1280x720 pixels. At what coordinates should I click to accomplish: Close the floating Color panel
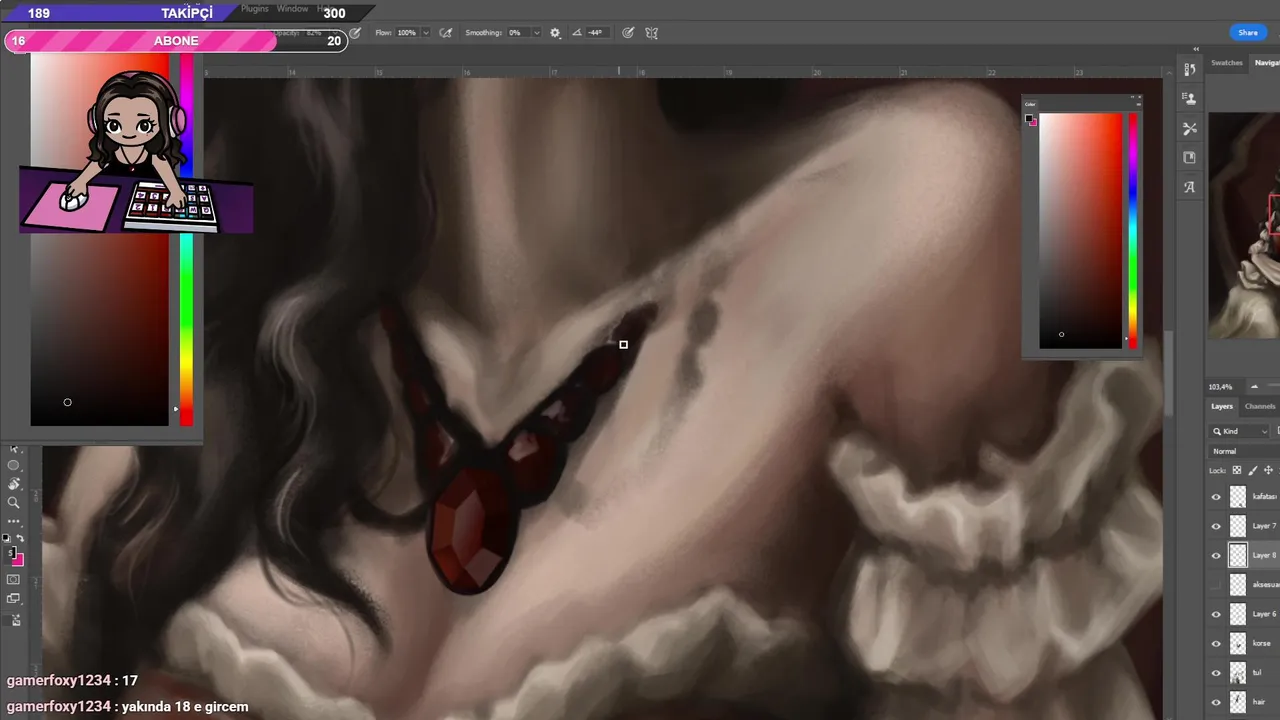(1139, 98)
